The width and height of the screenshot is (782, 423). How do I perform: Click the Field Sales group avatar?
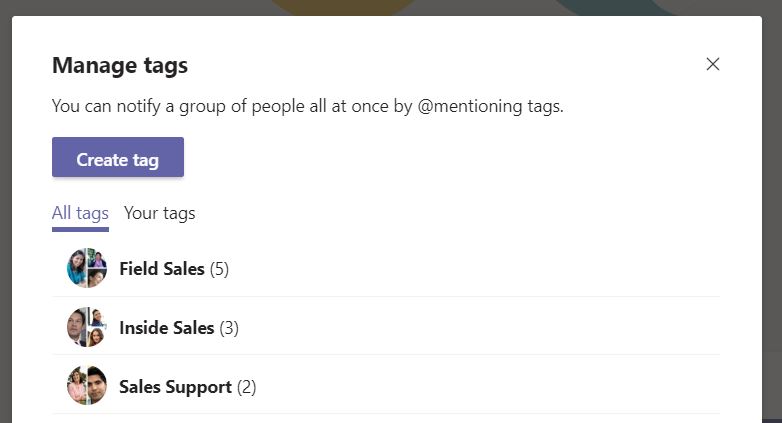coord(87,268)
